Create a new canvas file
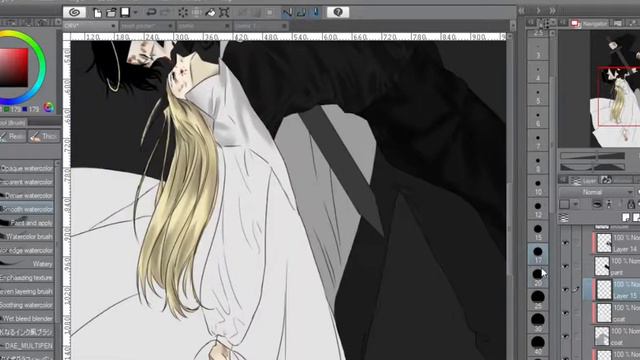Screen dimensions: 640x360 tap(98, 13)
